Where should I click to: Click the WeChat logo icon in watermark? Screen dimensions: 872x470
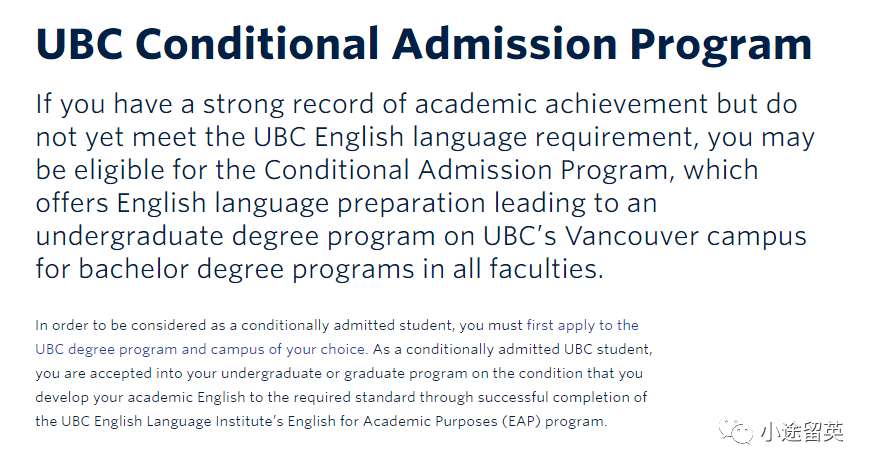click(x=735, y=432)
